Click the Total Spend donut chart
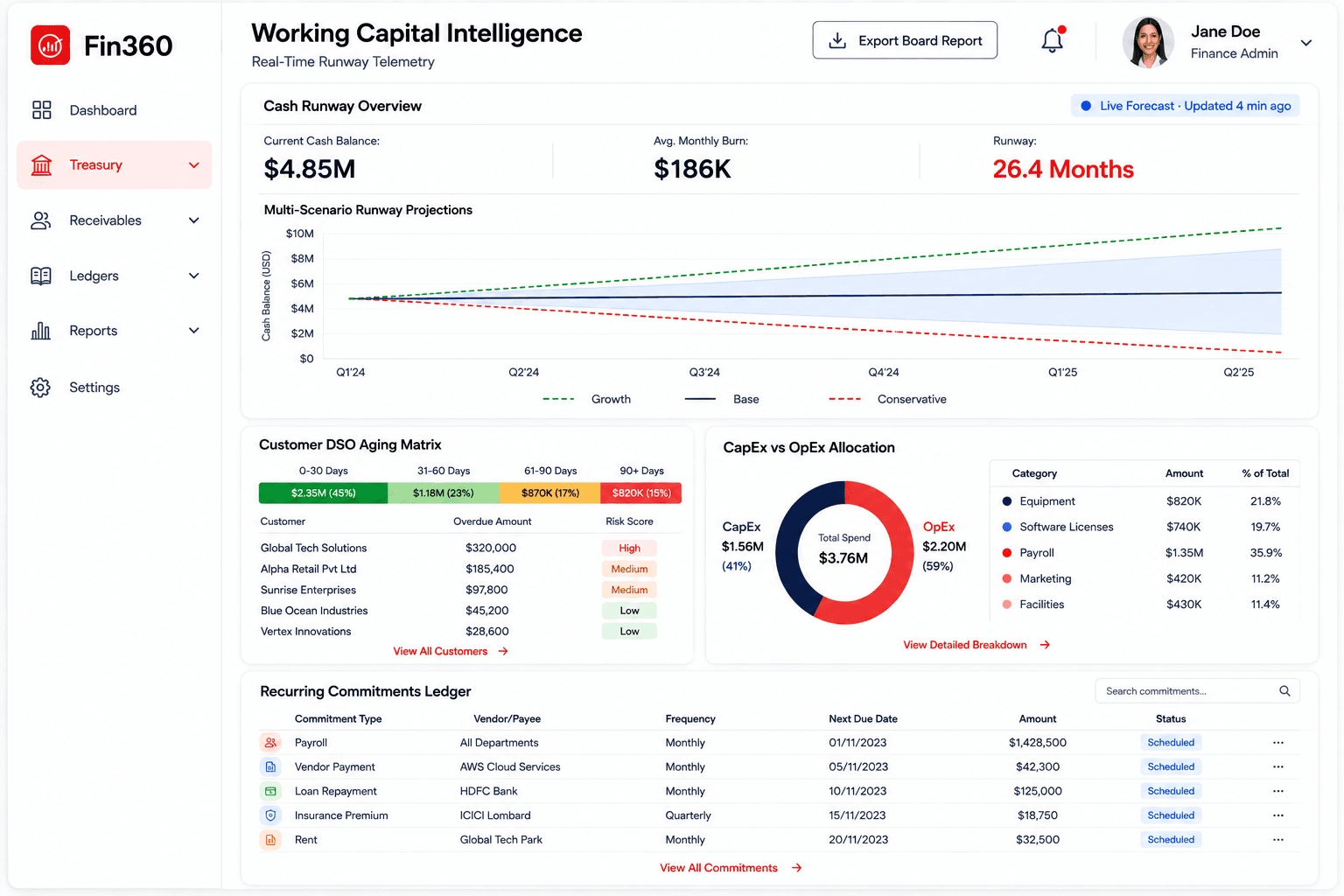This screenshot has width=1344, height=896. [x=844, y=552]
